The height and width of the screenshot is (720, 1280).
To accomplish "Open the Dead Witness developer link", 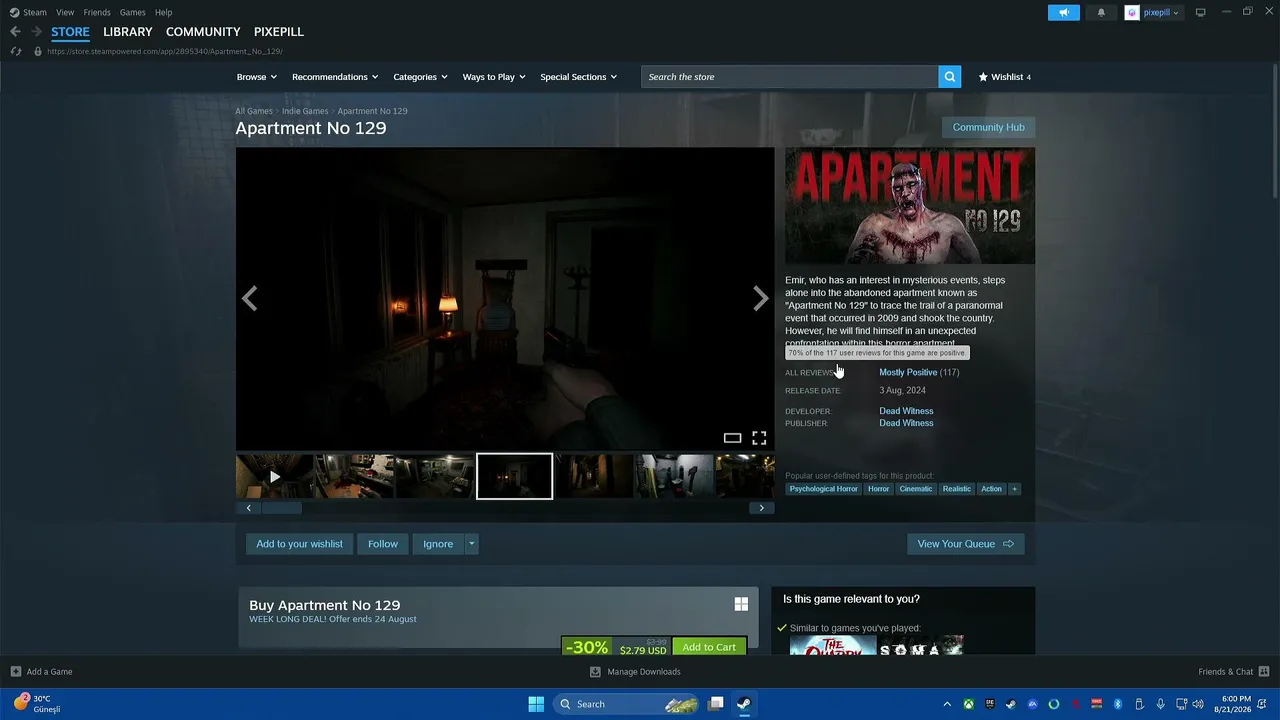I will (x=906, y=411).
